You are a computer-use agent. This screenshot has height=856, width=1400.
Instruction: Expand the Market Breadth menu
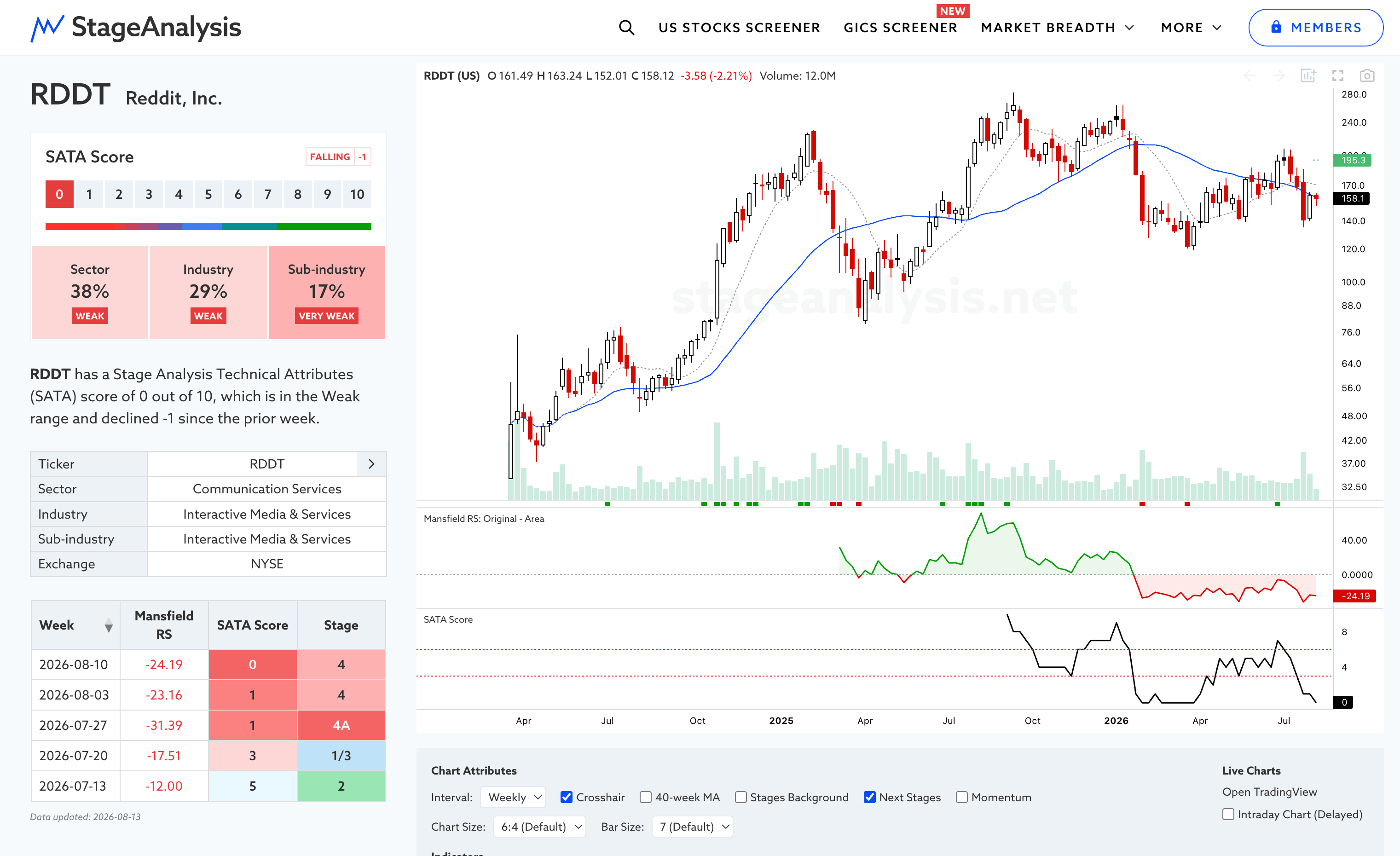click(1058, 27)
